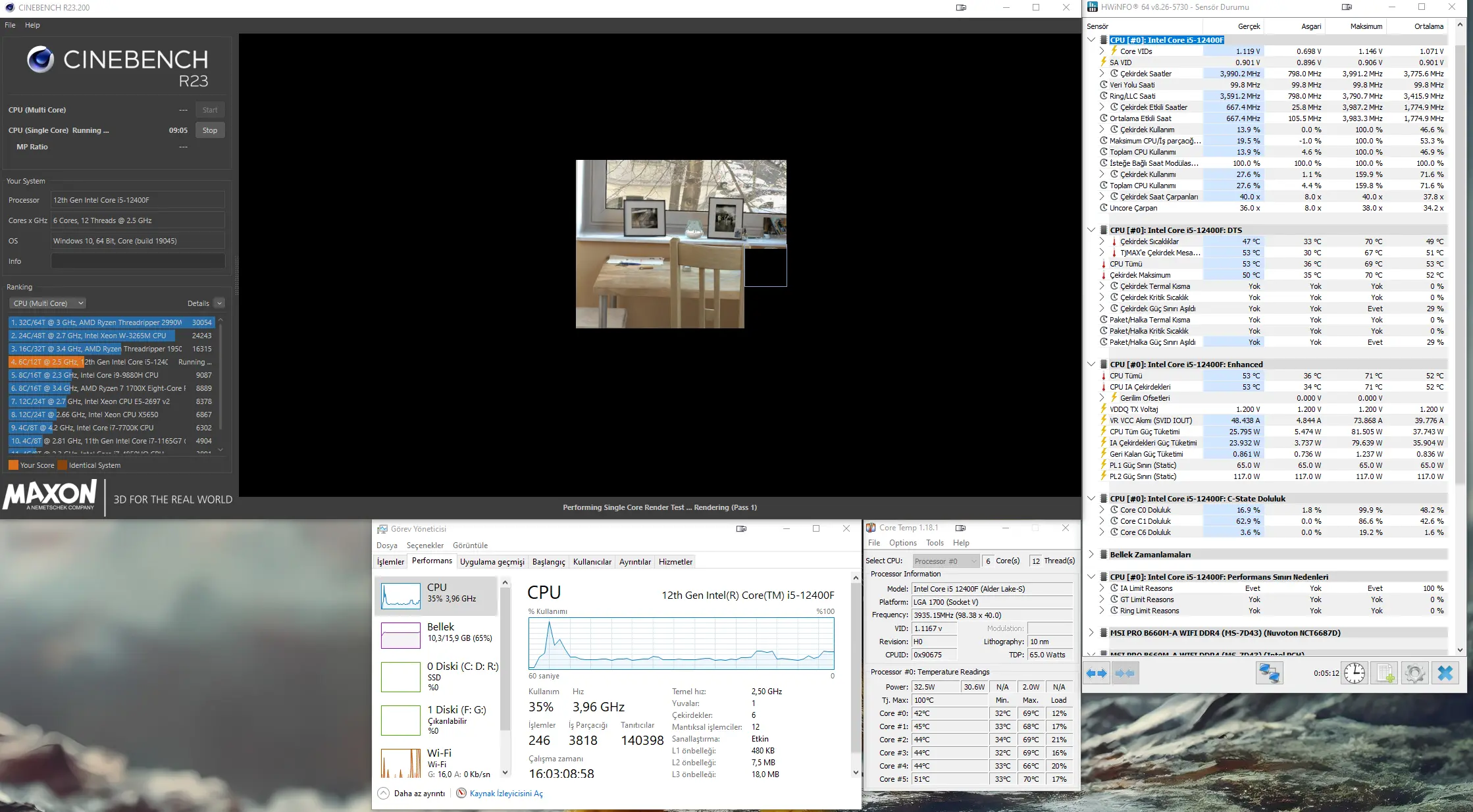Click HWiNFO clock reset timer icon
The width and height of the screenshot is (1473, 812).
point(1355,673)
